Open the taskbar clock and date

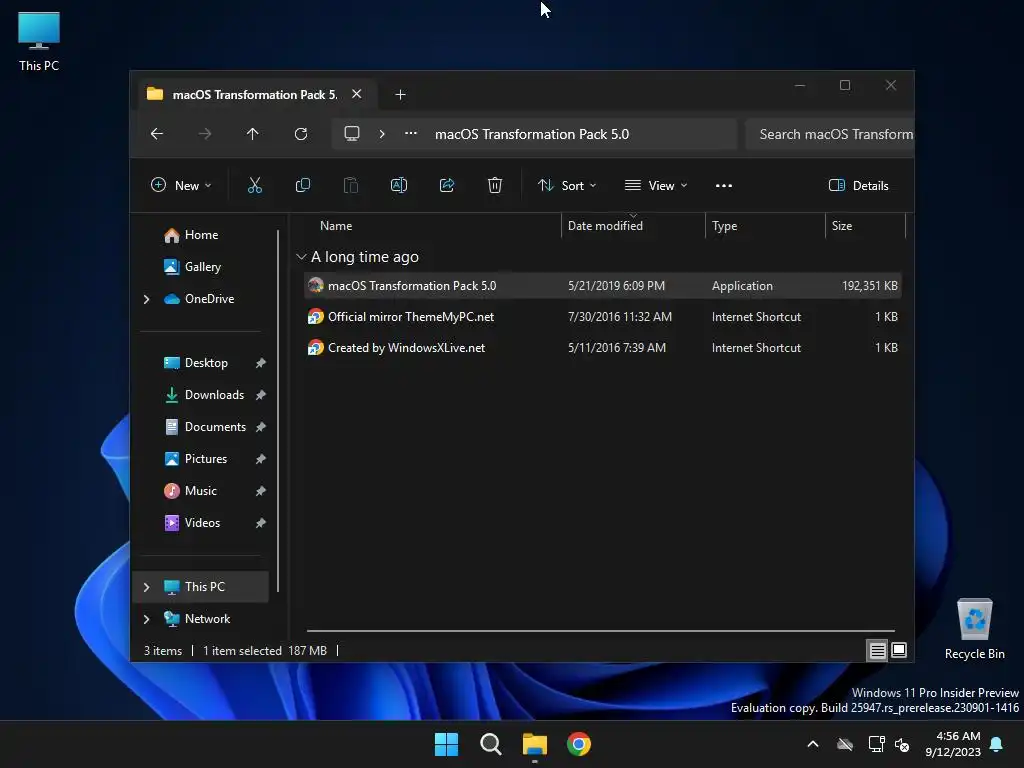(x=953, y=744)
